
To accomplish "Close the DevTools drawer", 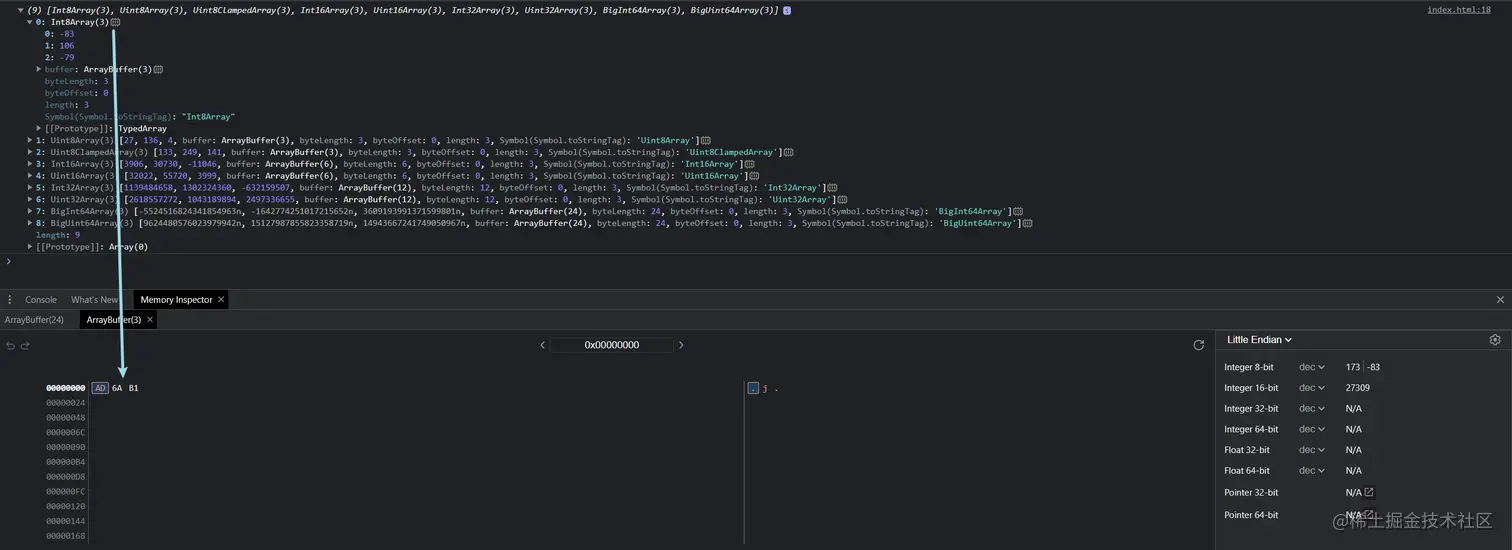I will [x=1500, y=300].
